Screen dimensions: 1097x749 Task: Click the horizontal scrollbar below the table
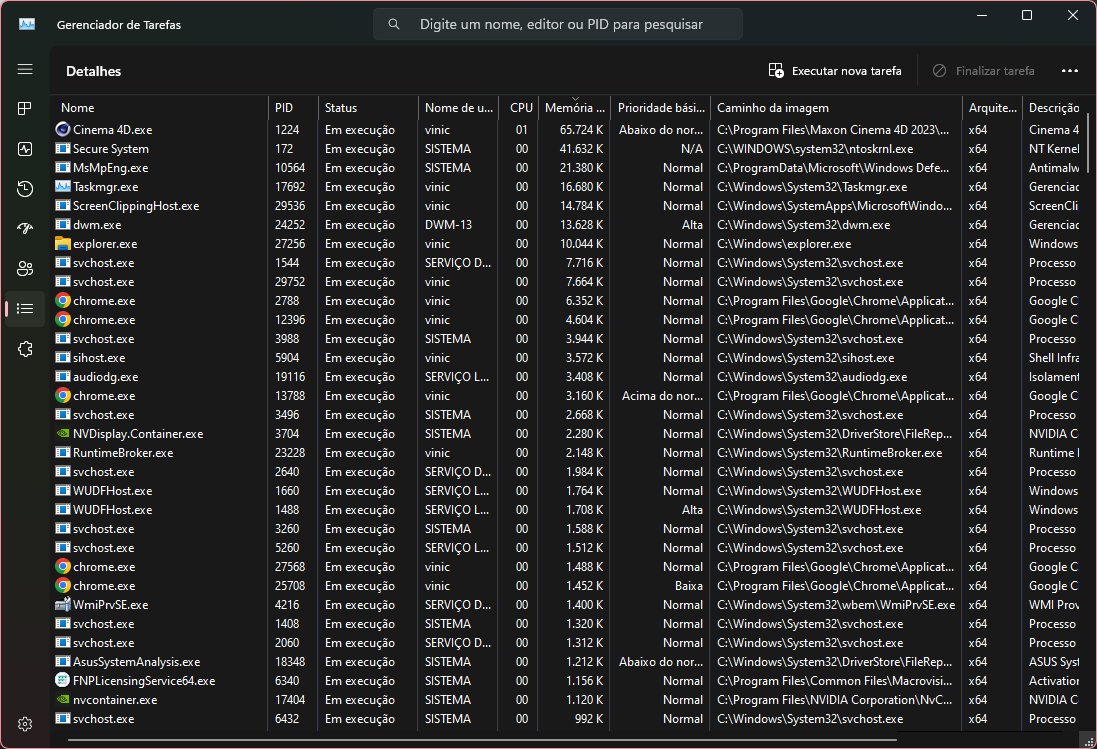pyautogui.click(x=482, y=739)
